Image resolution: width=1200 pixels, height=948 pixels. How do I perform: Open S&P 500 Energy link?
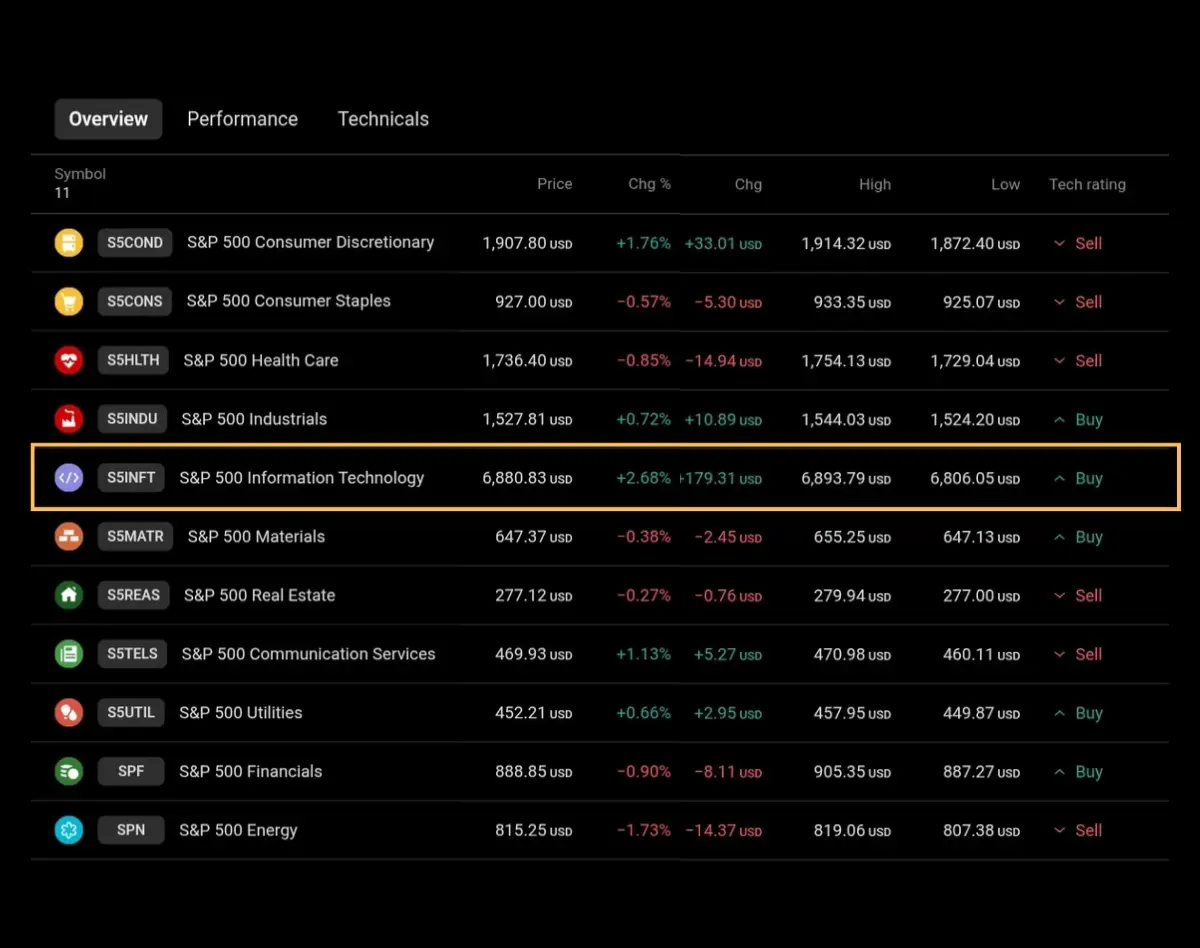[x=238, y=830]
